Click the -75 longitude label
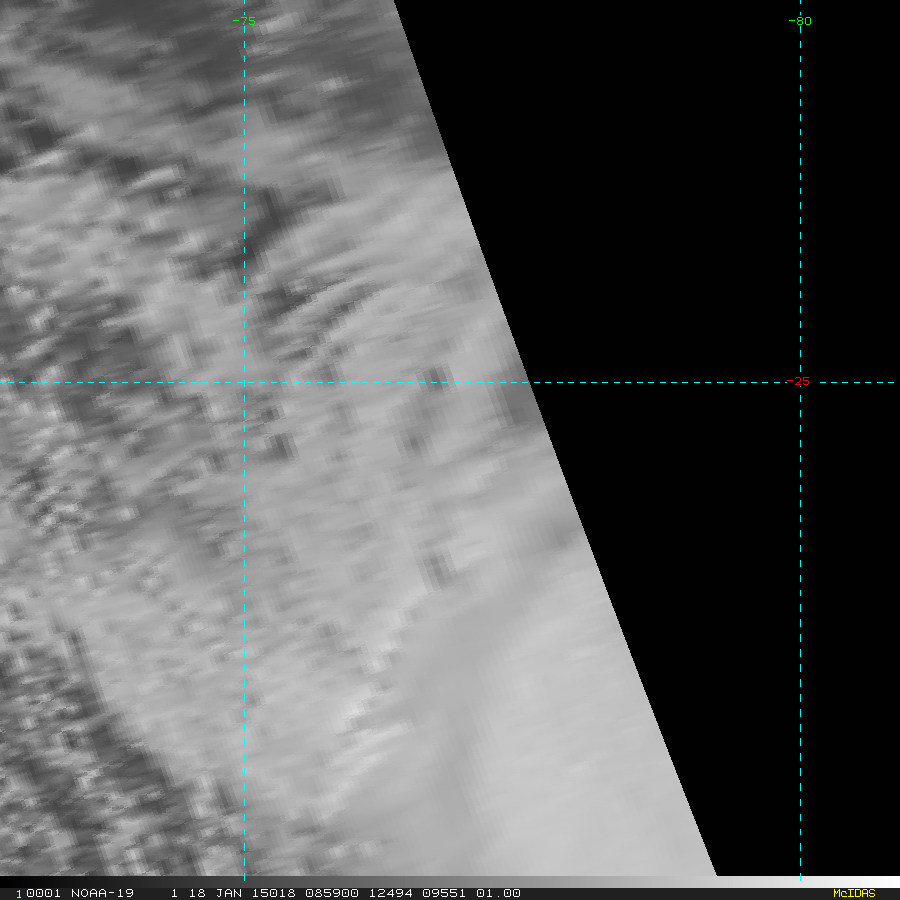The height and width of the screenshot is (900, 900). (x=244, y=21)
